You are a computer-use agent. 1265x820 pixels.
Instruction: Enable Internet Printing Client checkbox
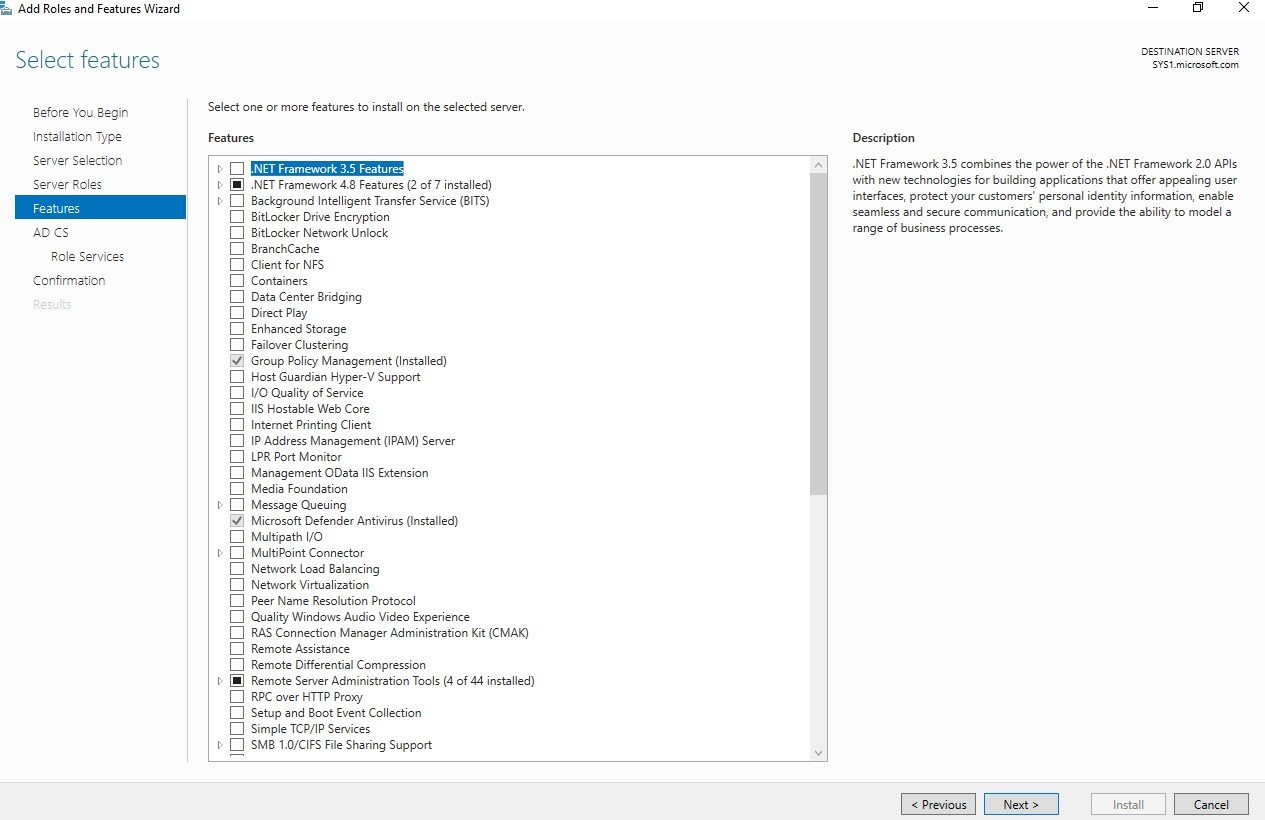(237, 425)
